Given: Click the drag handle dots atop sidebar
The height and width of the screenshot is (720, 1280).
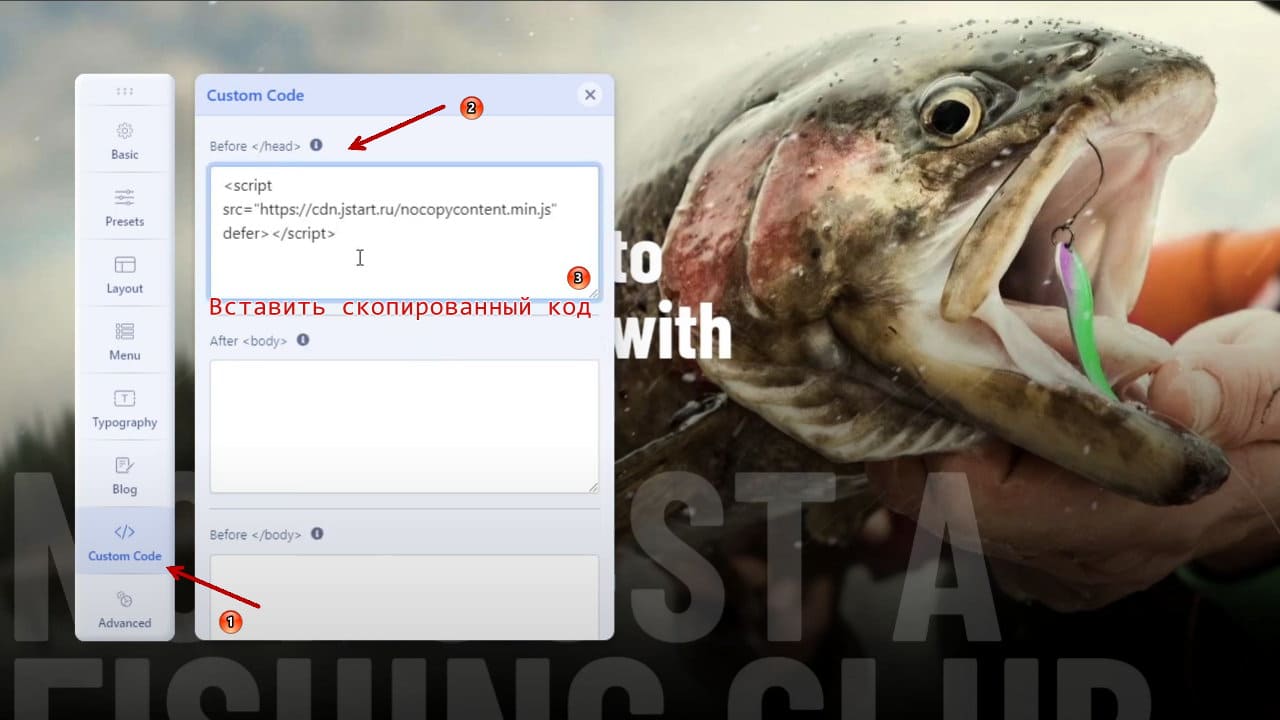Looking at the screenshot, I should coord(125,91).
